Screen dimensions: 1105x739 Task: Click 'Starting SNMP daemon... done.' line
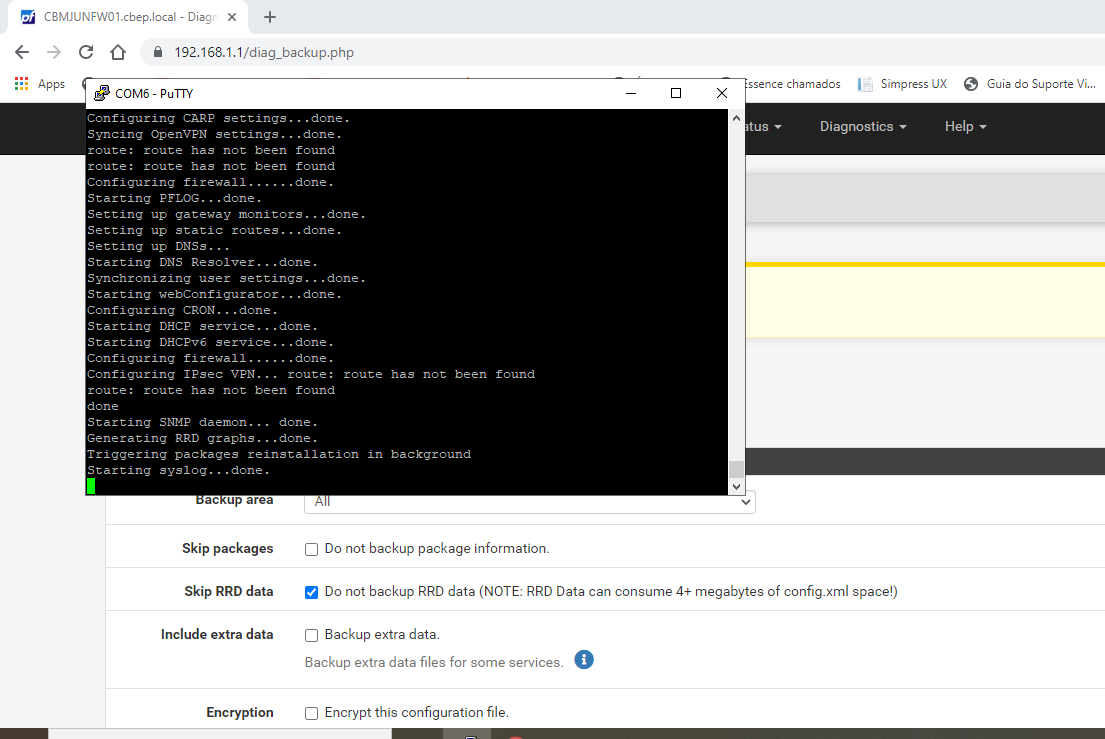tap(203, 422)
